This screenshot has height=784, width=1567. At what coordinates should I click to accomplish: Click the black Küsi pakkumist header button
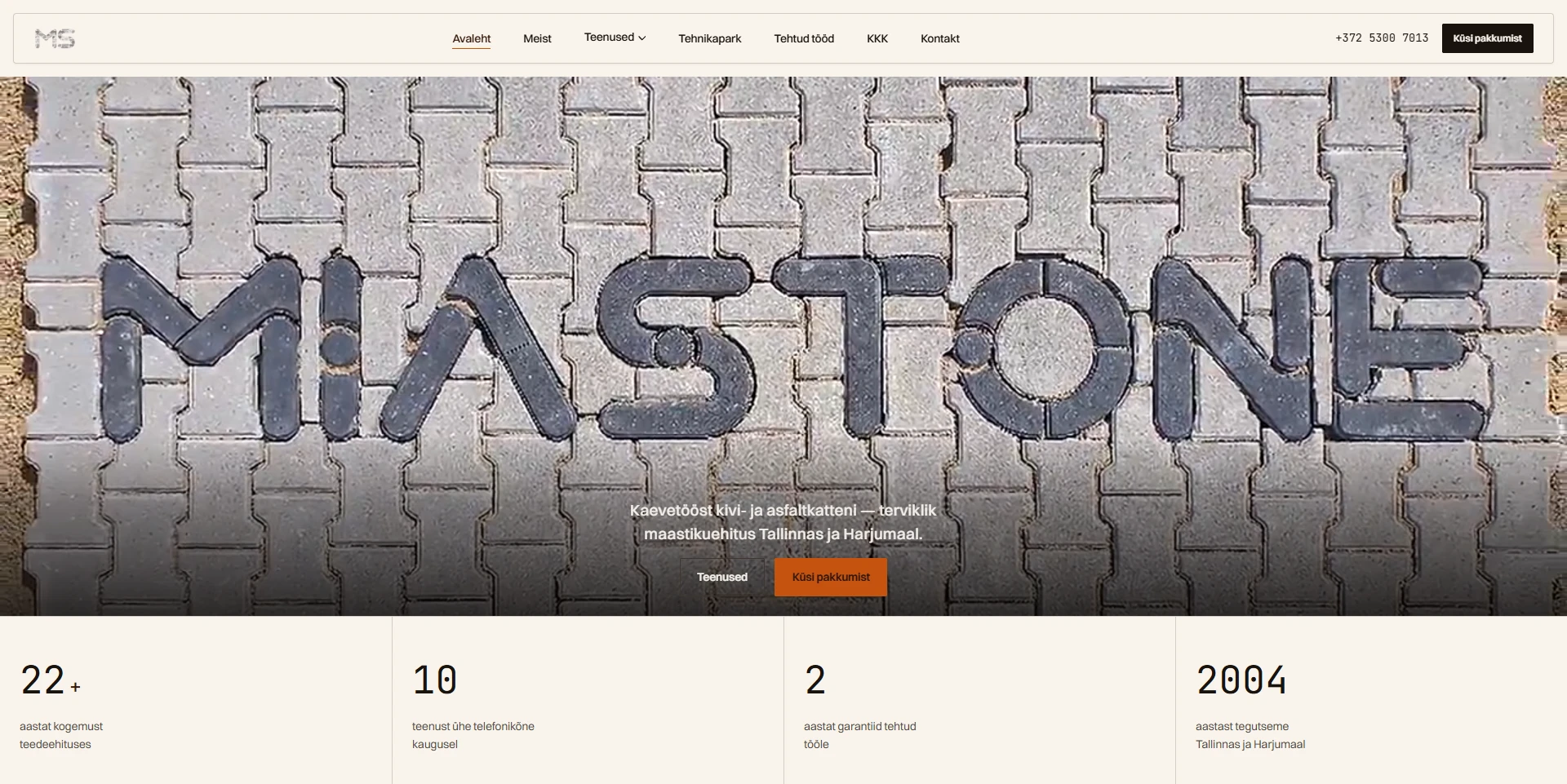(x=1487, y=38)
